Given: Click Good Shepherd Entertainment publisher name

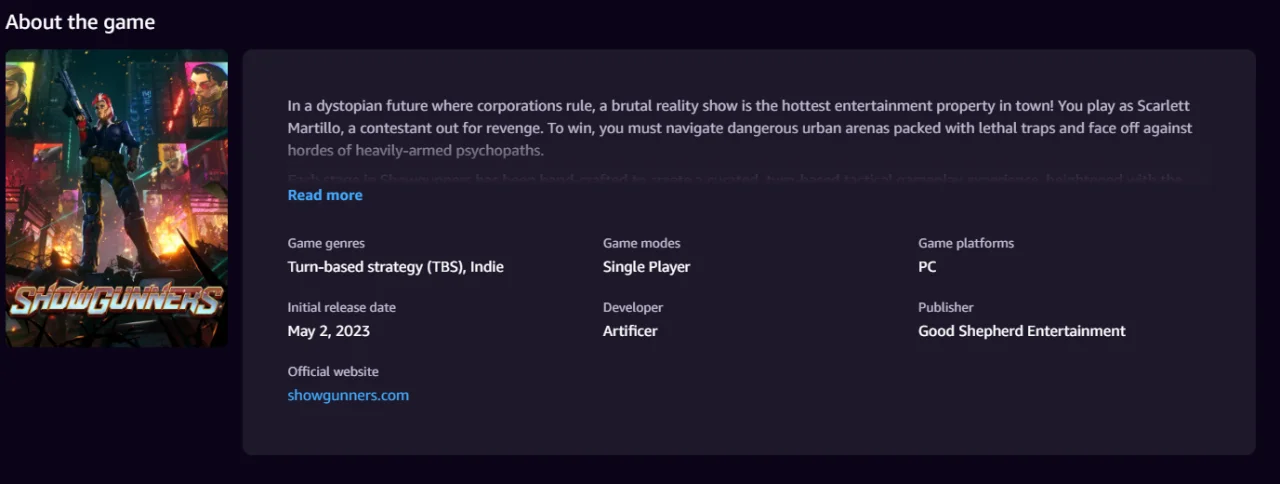Looking at the screenshot, I should [1022, 331].
